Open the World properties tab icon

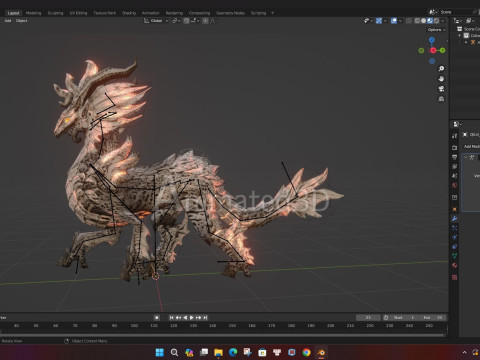pyautogui.click(x=454, y=185)
